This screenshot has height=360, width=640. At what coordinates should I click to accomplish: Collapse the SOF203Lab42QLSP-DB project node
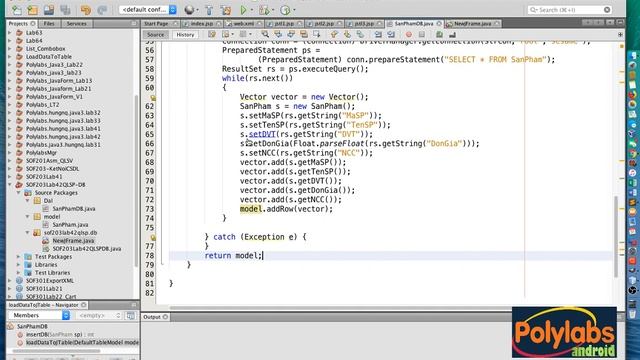pos(10,184)
